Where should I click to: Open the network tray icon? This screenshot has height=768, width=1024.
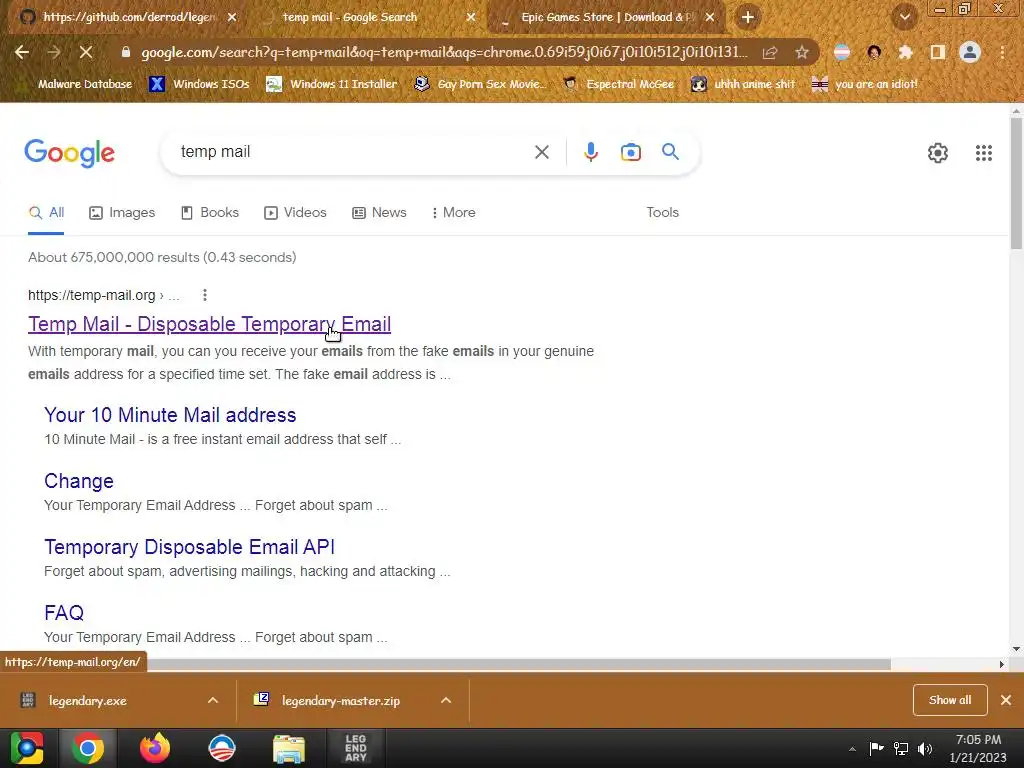(901, 749)
